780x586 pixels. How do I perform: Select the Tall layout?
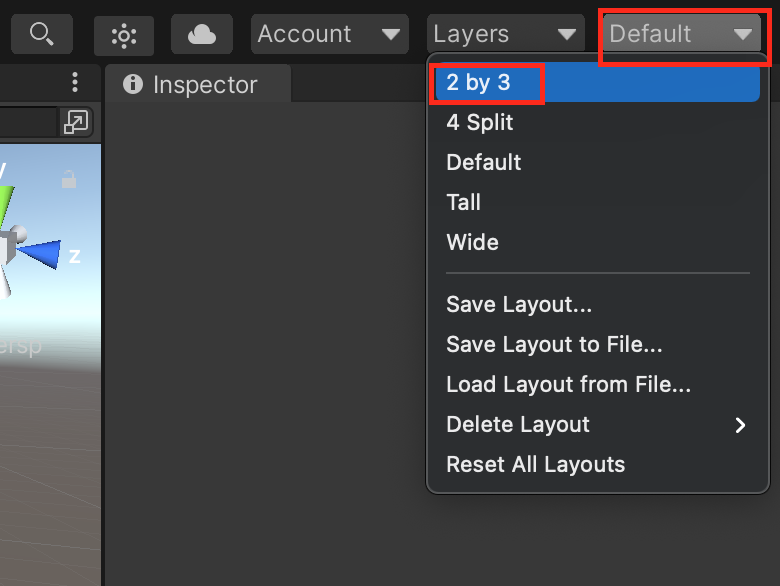coord(464,203)
